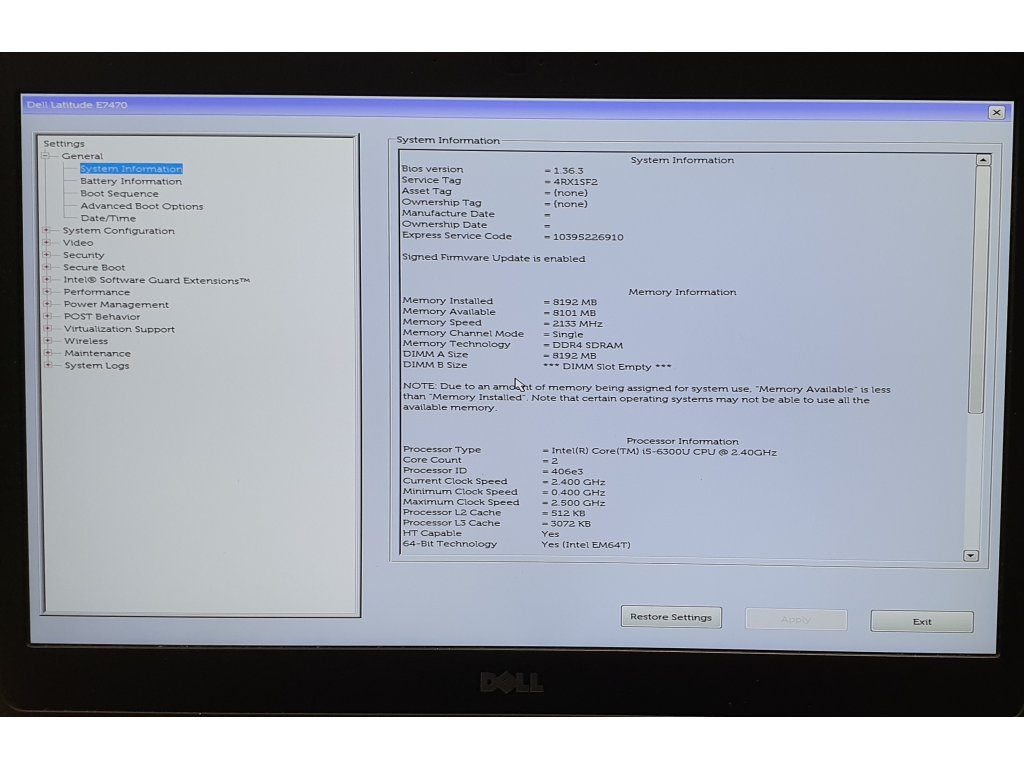This screenshot has width=1024, height=768.
Task: Select the POST Behavior label
Action: (102, 317)
